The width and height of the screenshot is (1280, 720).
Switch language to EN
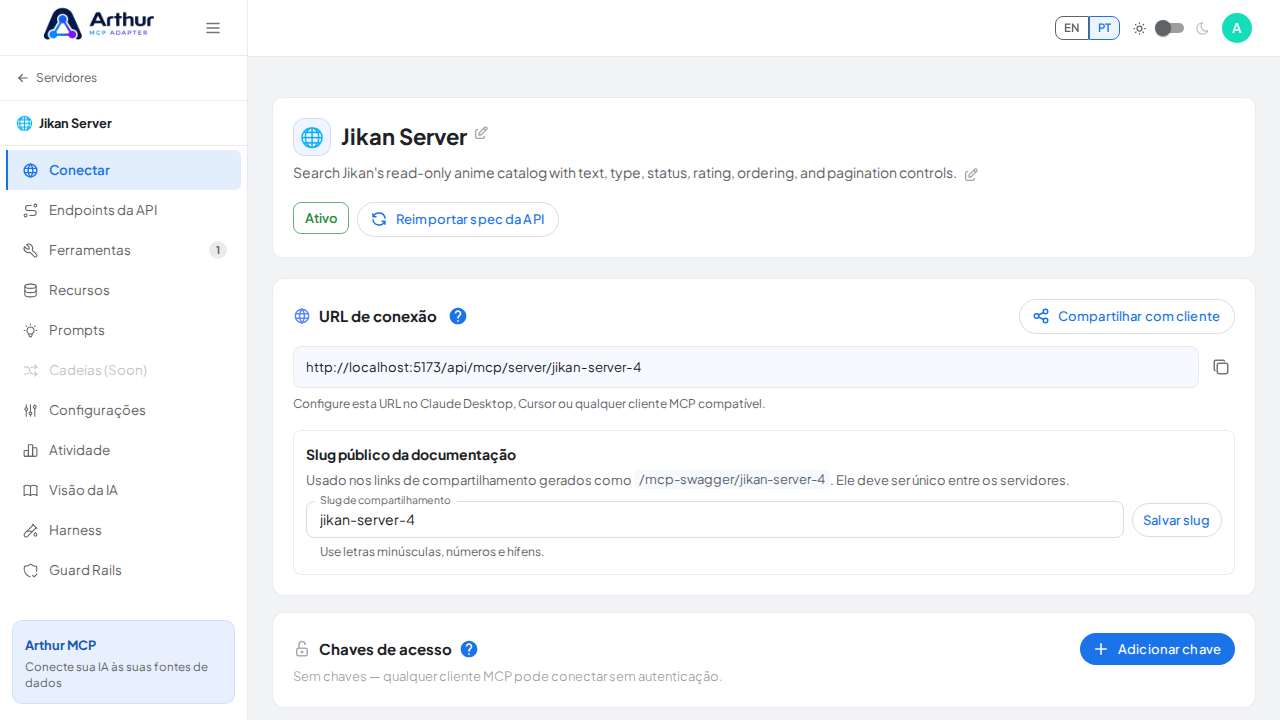[x=1072, y=28]
